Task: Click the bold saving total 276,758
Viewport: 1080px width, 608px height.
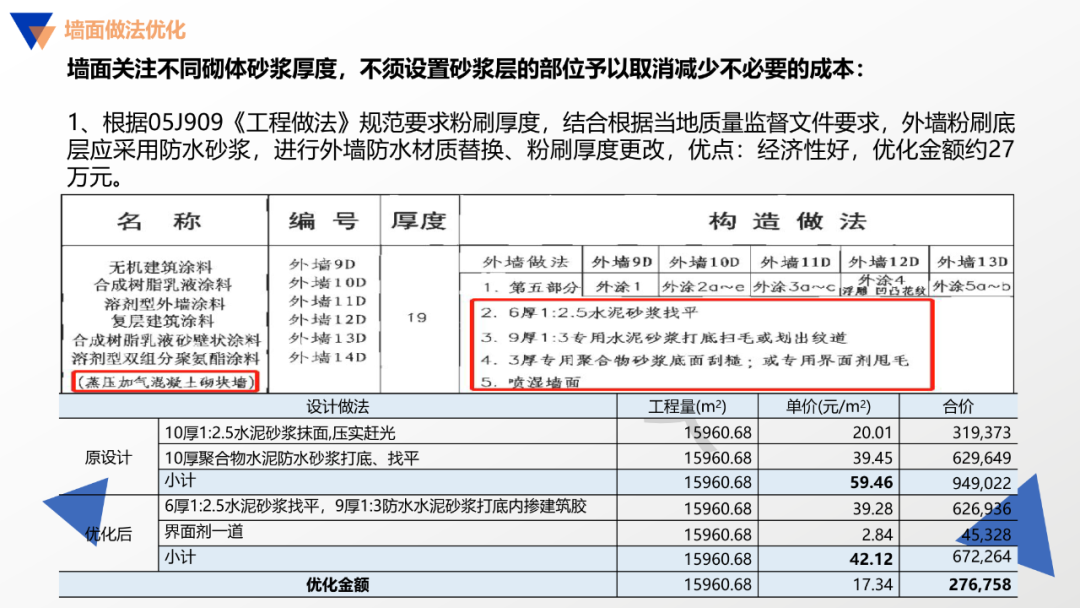Action: tap(979, 585)
